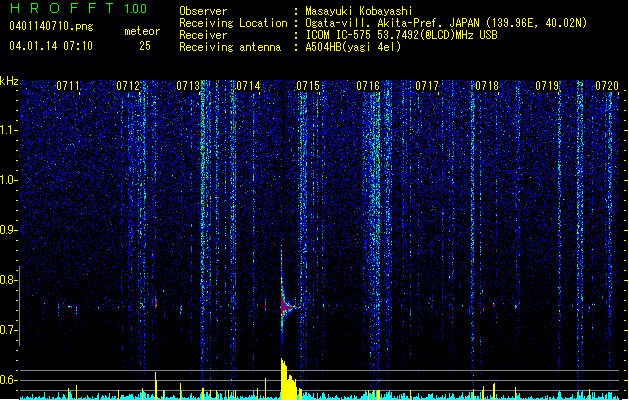Click the 0712 time marker
The image size is (629, 400).
[x=128, y=86]
